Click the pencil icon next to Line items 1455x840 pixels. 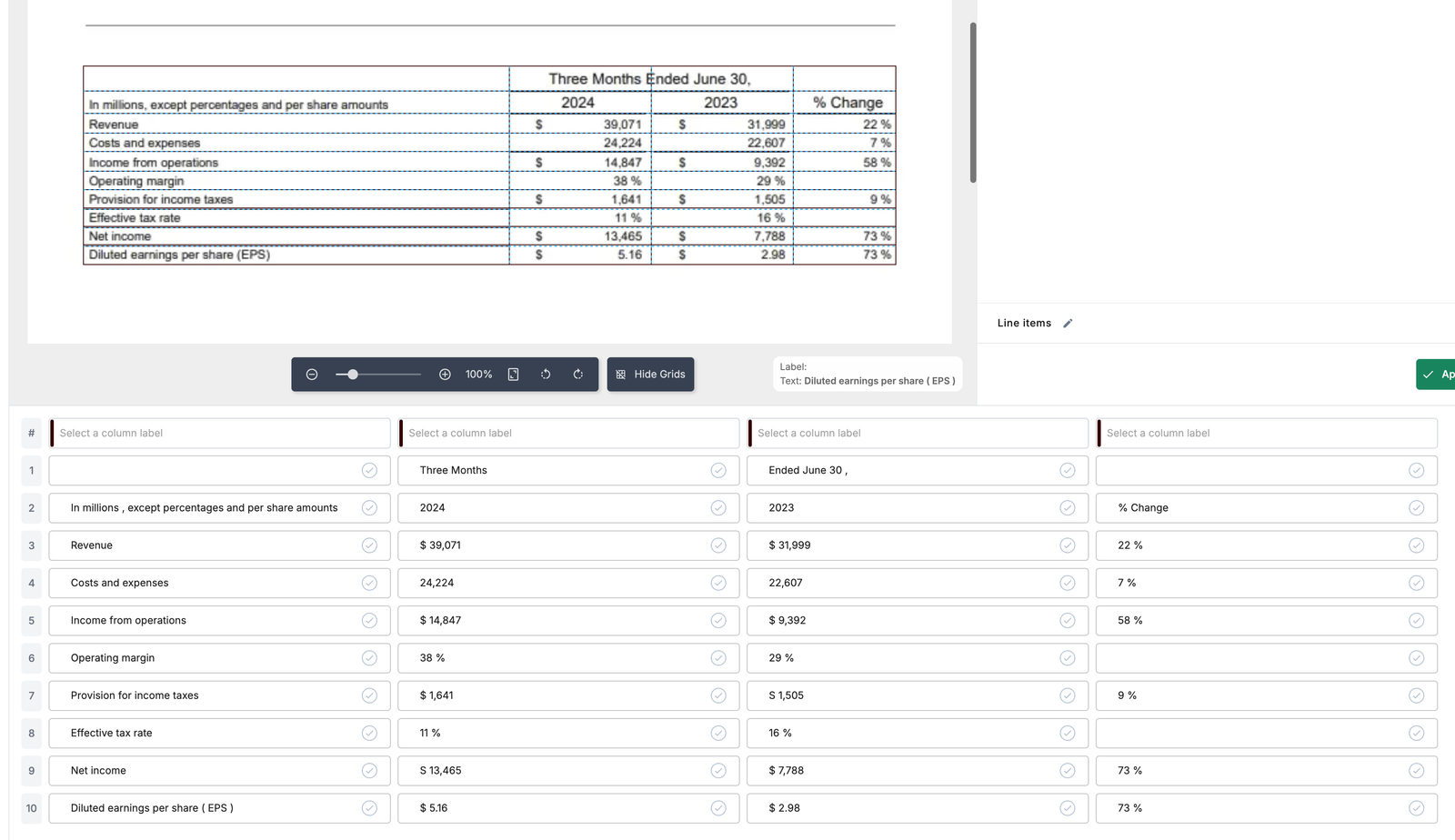point(1069,323)
